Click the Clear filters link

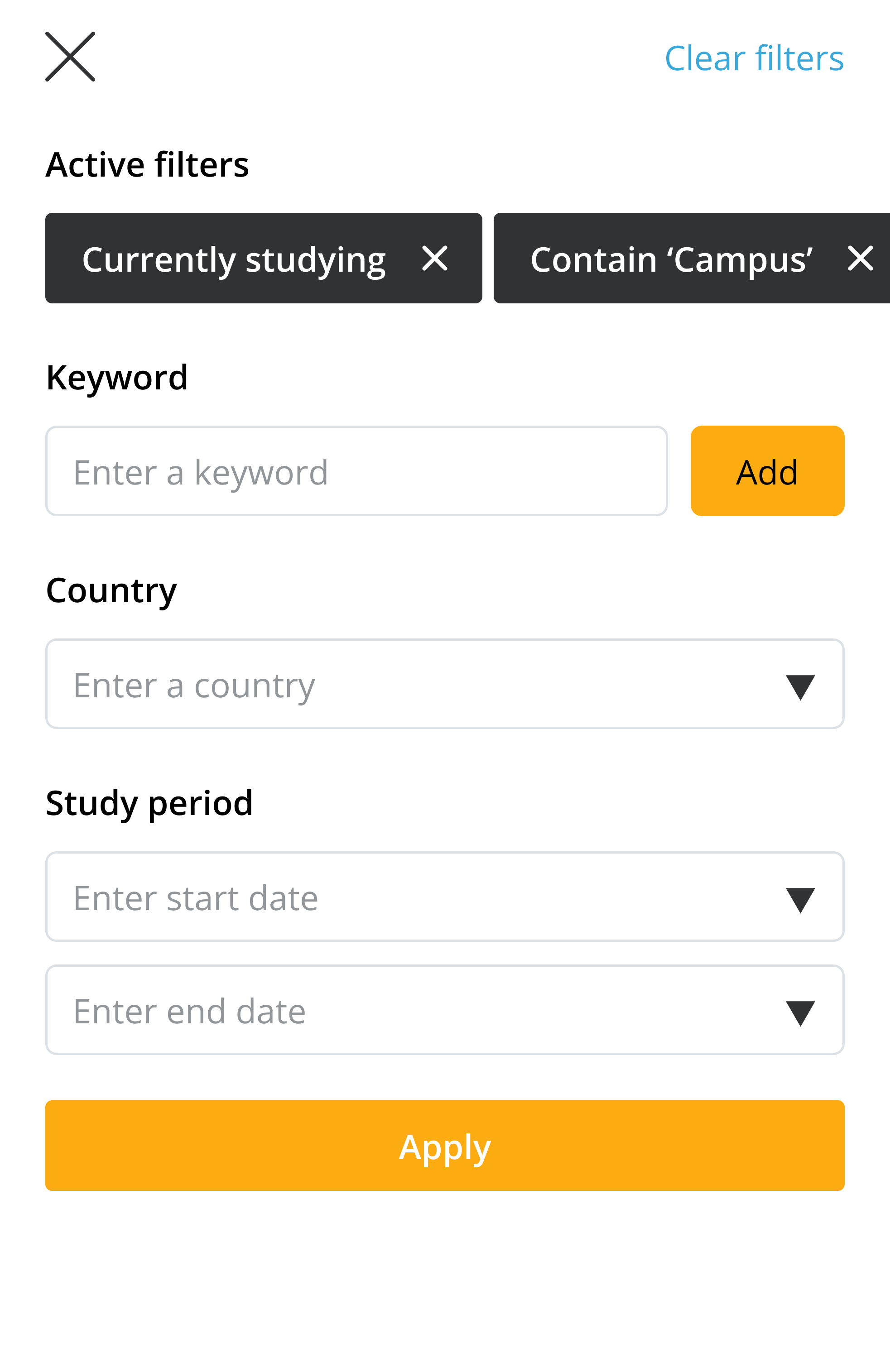[x=754, y=58]
